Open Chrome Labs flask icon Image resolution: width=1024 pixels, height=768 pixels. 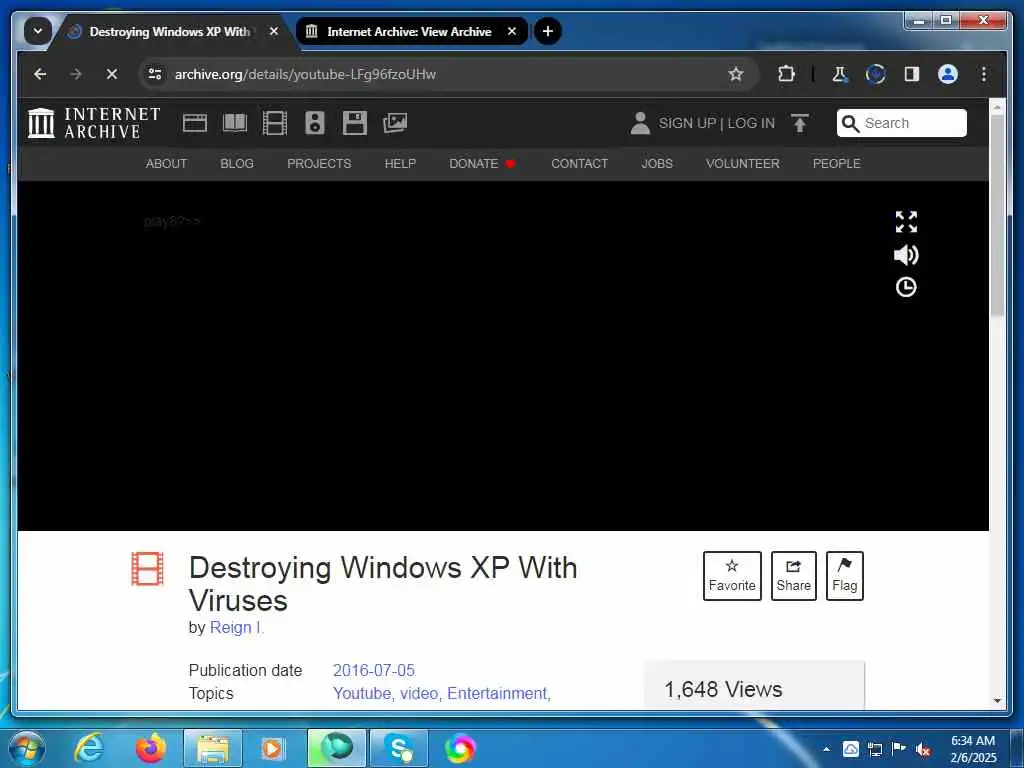(x=840, y=74)
